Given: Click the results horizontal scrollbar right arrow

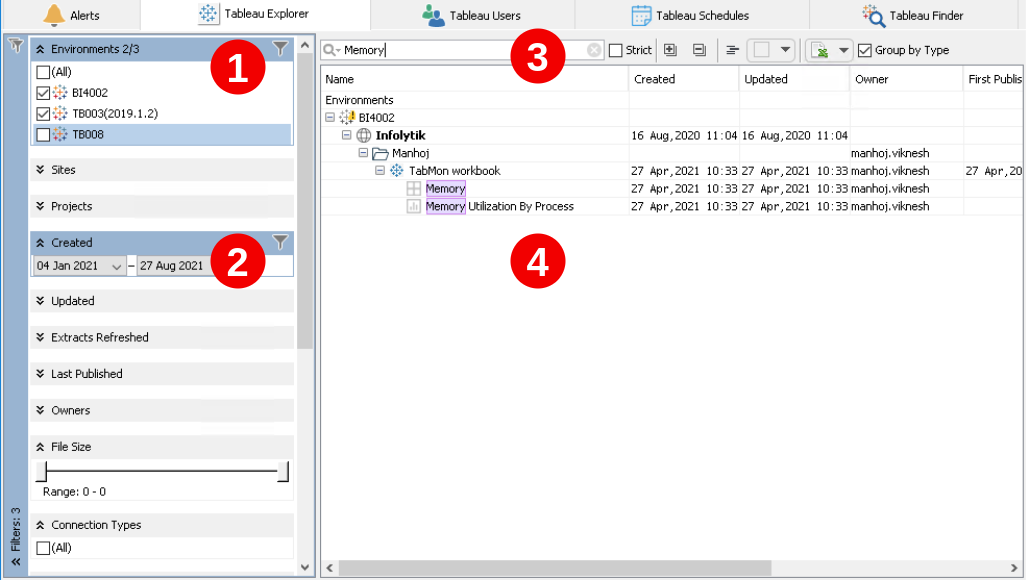Looking at the screenshot, I should click(x=1014, y=568).
